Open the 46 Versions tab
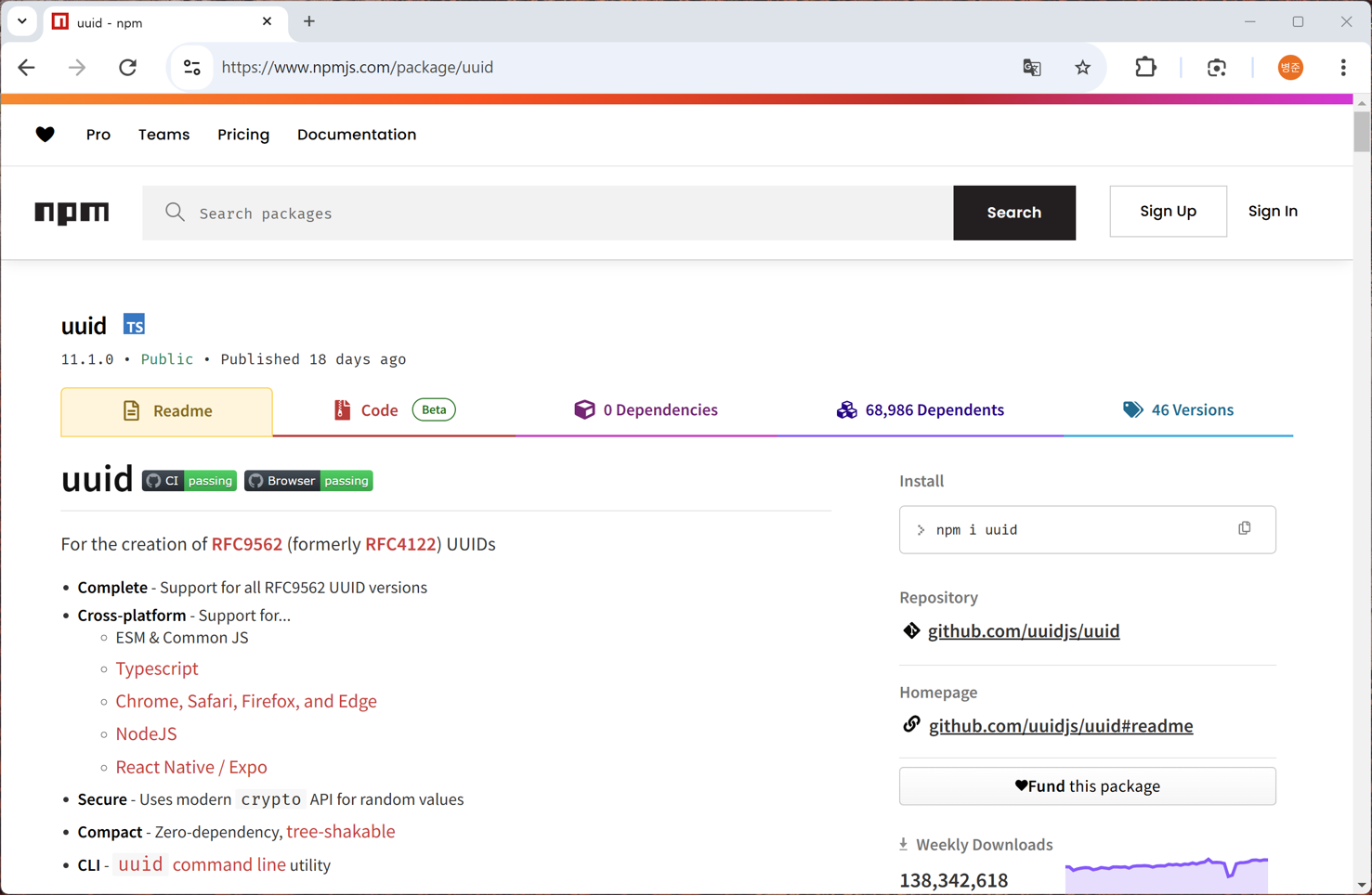1372x895 pixels. point(1179,410)
